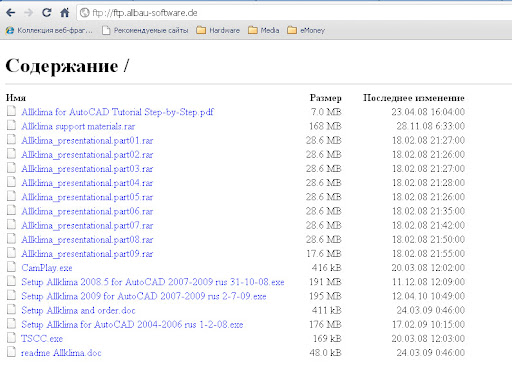
Task: Click the Последнее изменение column header
Action: click(414, 98)
